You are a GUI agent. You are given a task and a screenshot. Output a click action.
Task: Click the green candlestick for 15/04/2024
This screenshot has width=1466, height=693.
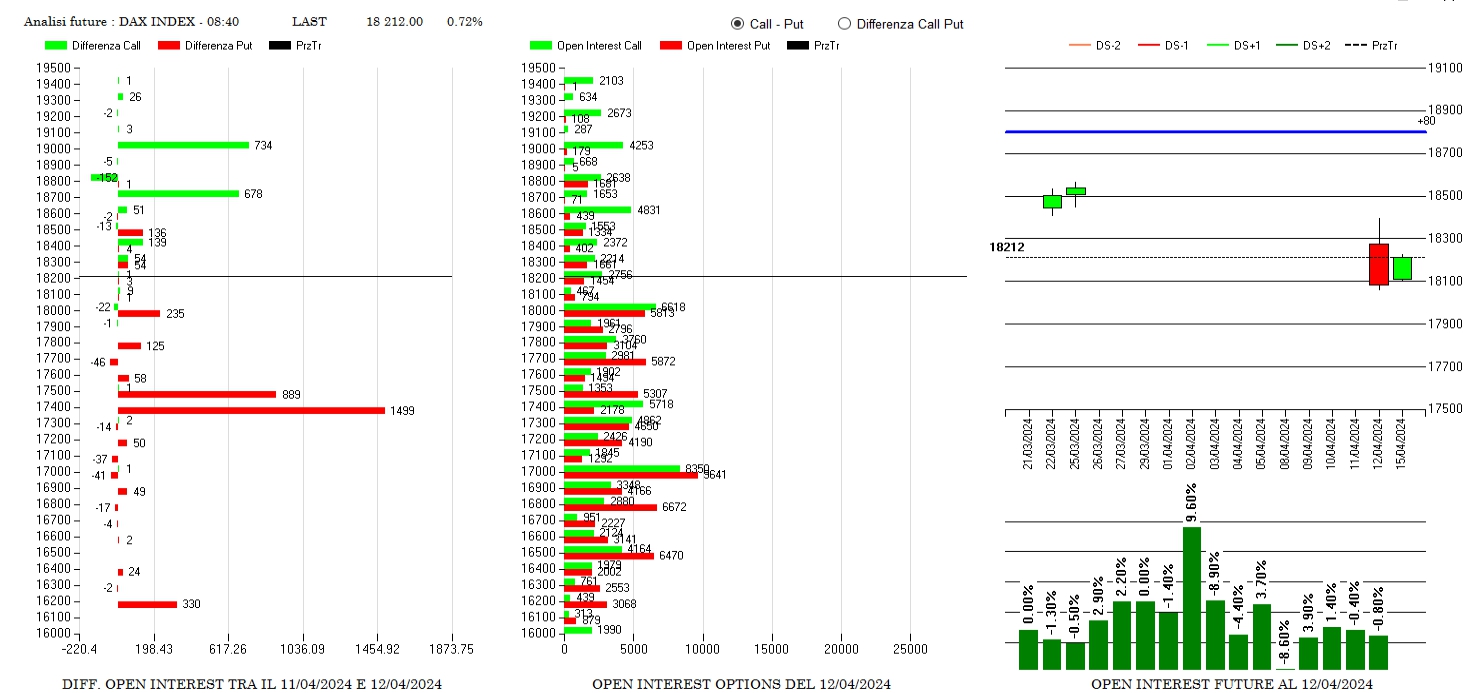pyautogui.click(x=1402, y=268)
